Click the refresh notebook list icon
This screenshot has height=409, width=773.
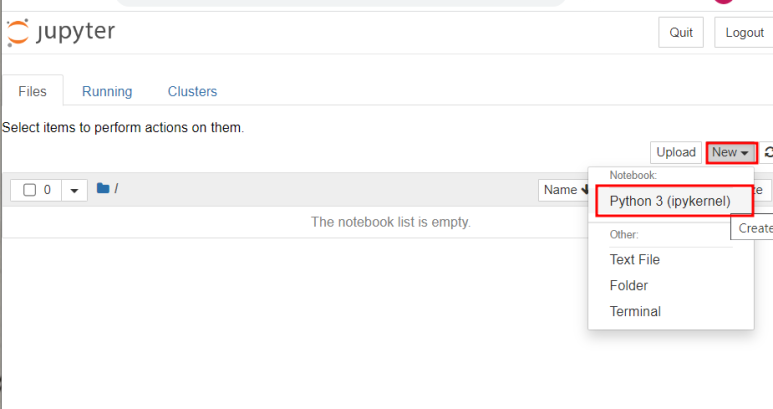tap(768, 152)
